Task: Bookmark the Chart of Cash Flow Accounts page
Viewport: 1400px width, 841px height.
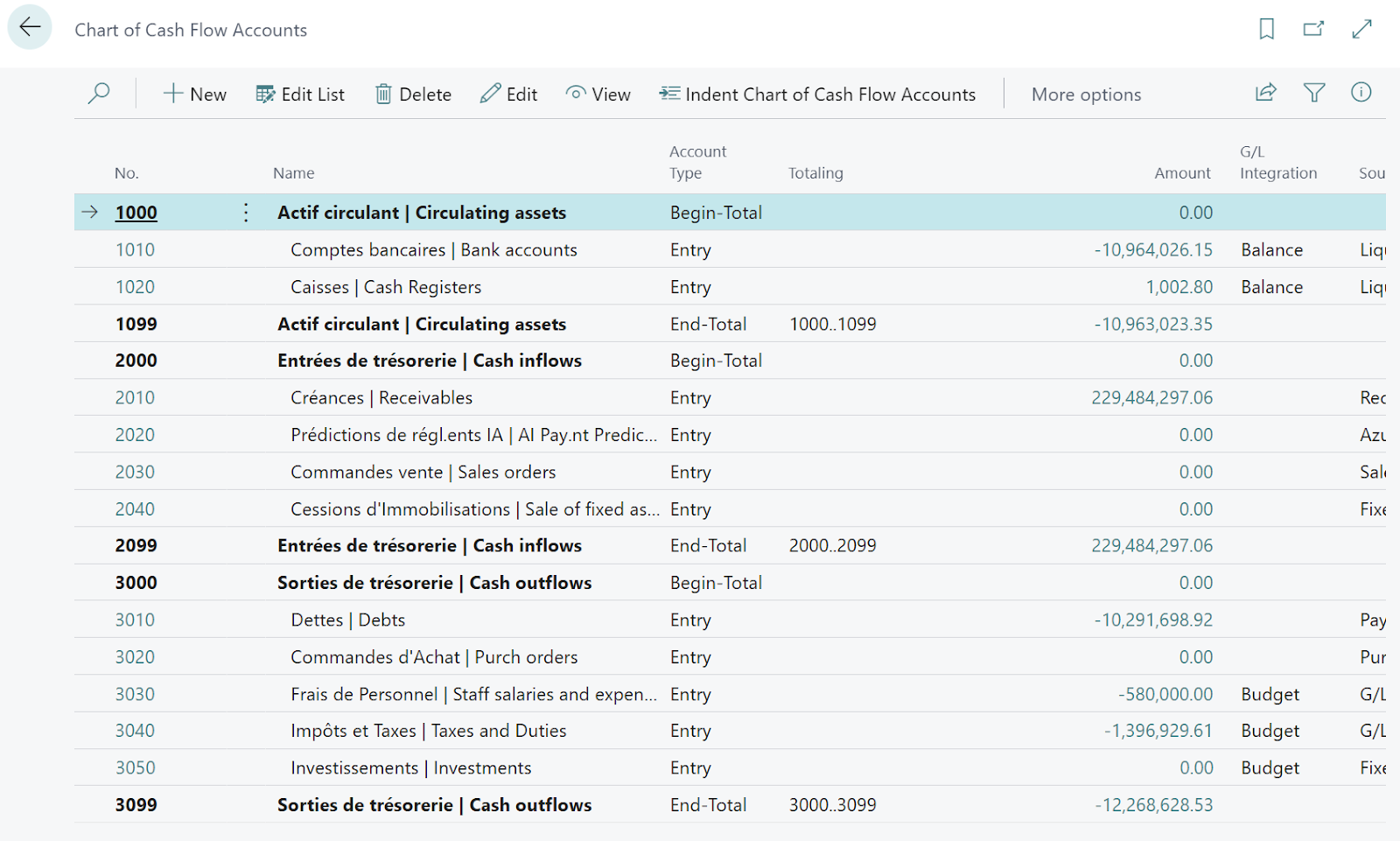Action: tap(1266, 29)
